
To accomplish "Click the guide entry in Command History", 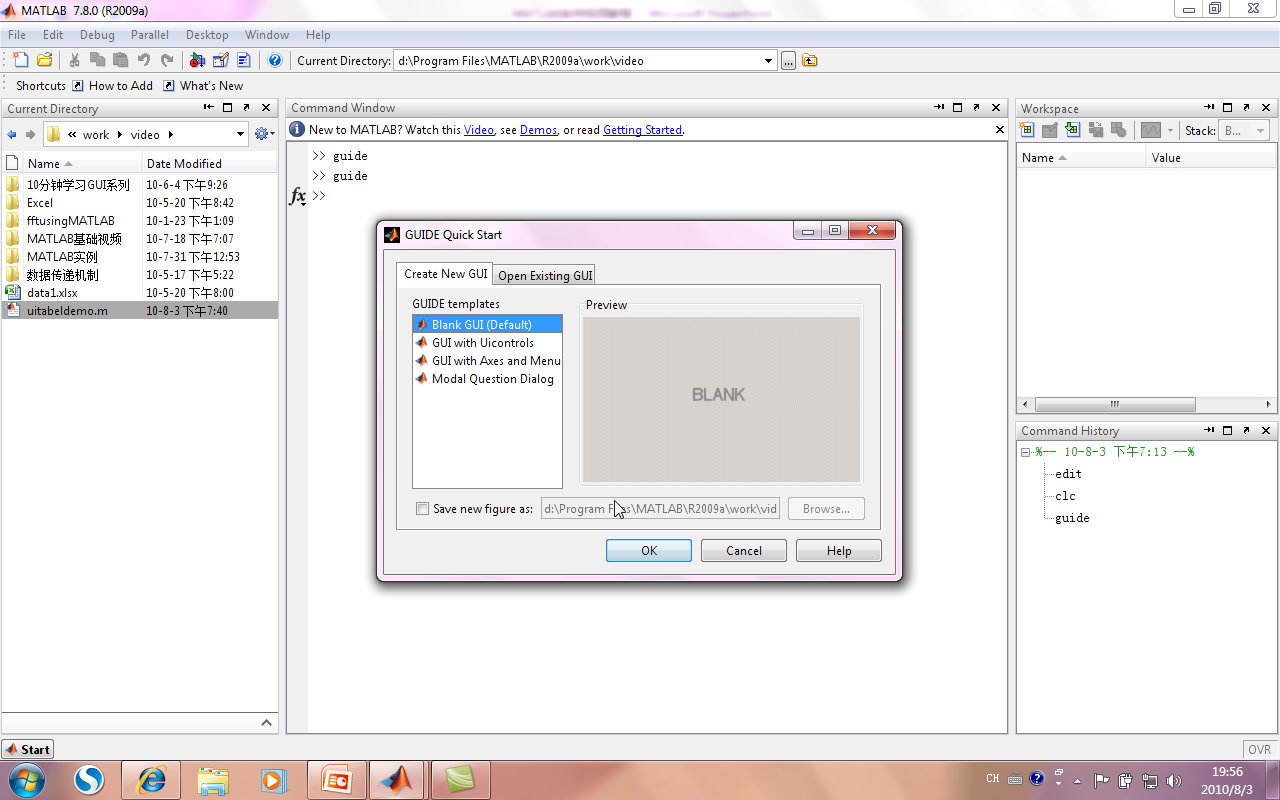I will [1072, 518].
